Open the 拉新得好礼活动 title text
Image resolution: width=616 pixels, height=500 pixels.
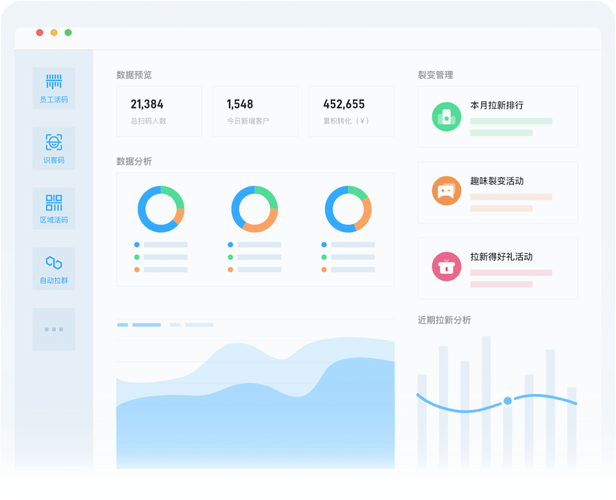point(501,257)
